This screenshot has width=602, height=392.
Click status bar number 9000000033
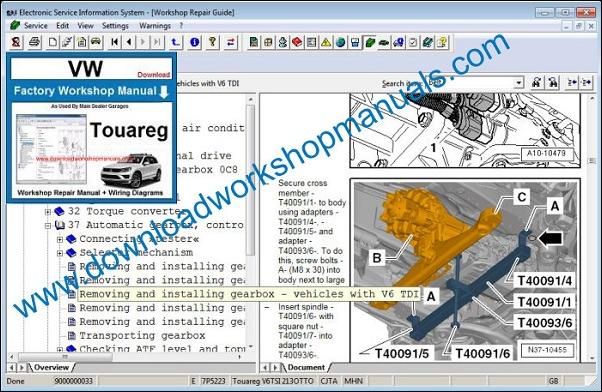[73, 381]
